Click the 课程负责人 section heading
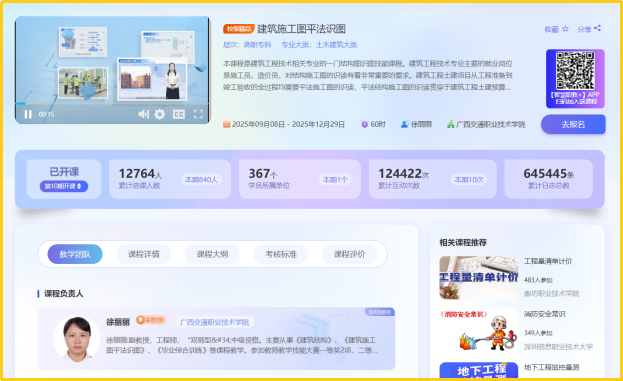Screen dimensions: 623x381 63,294
